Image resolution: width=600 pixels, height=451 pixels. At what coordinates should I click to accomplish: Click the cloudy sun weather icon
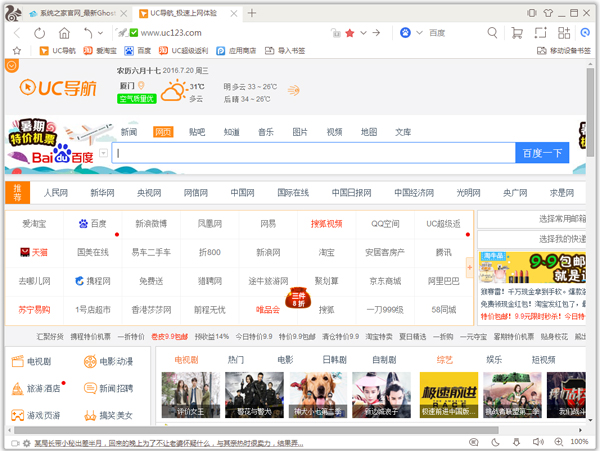173,90
